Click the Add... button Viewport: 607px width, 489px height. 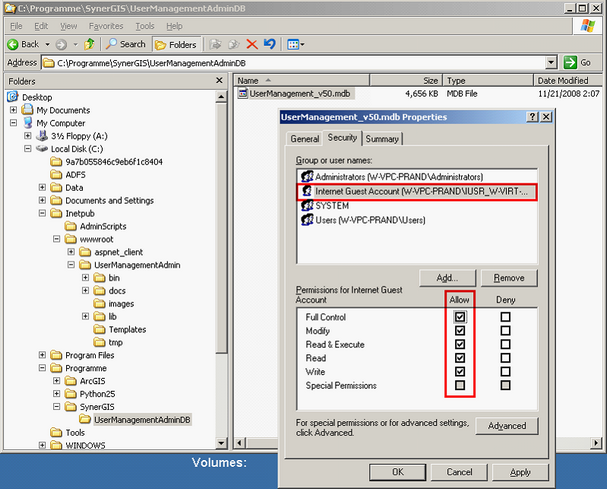447,278
